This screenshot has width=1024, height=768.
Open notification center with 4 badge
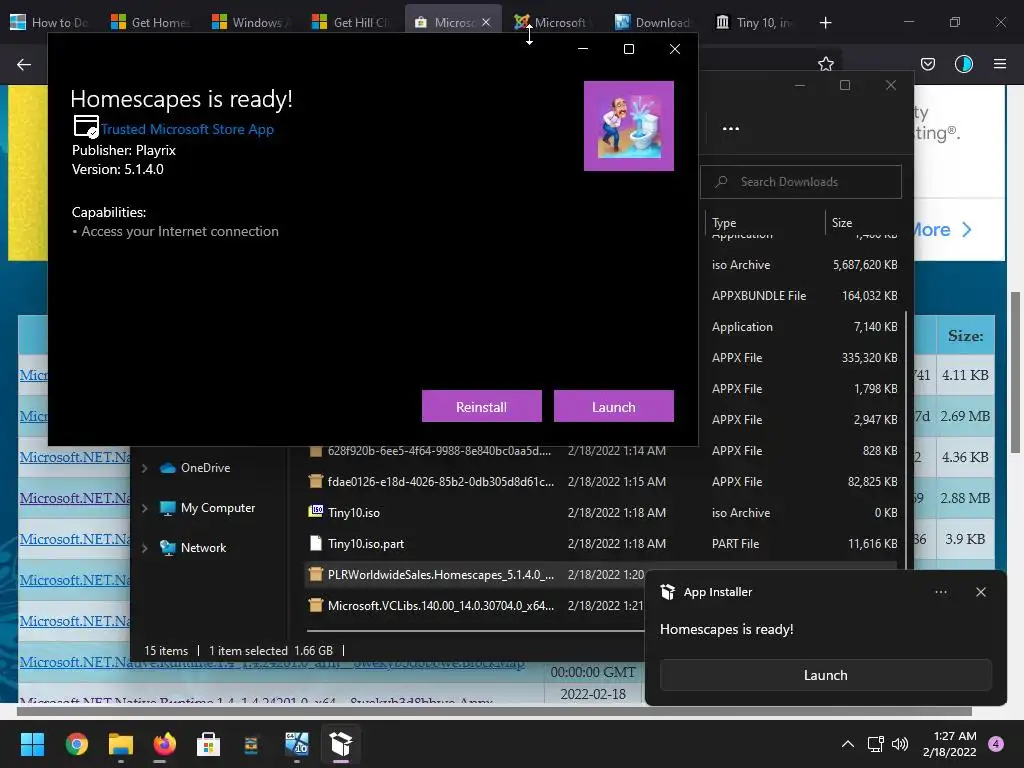click(996, 744)
